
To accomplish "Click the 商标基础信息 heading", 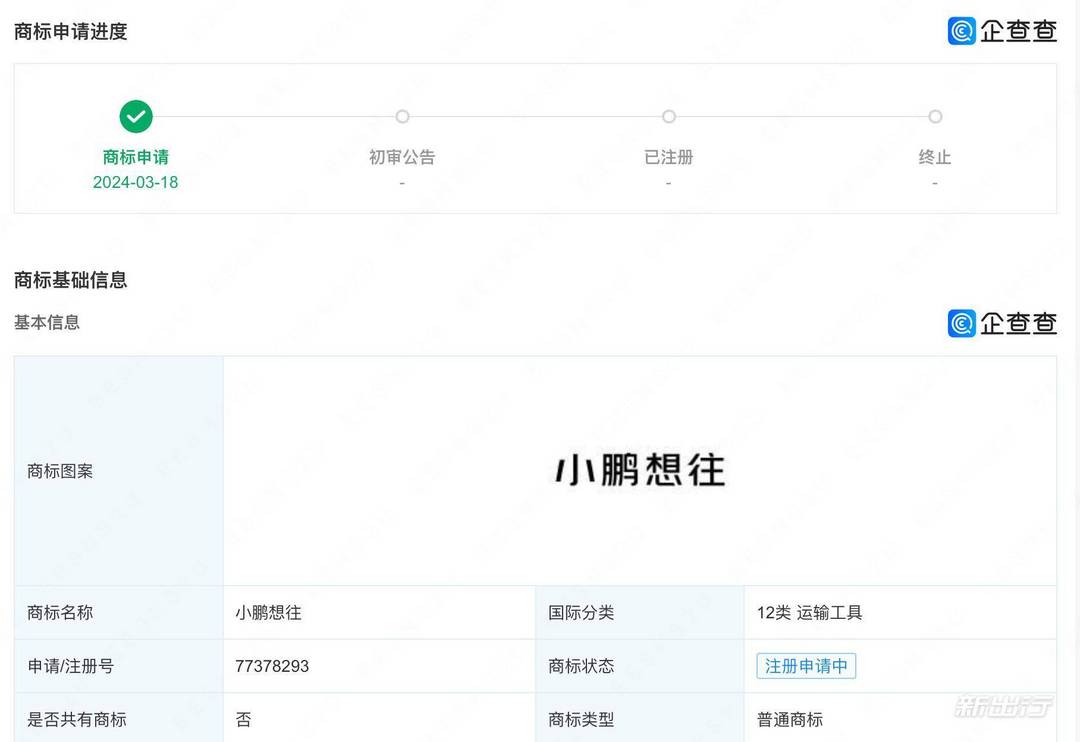I will coord(71,280).
